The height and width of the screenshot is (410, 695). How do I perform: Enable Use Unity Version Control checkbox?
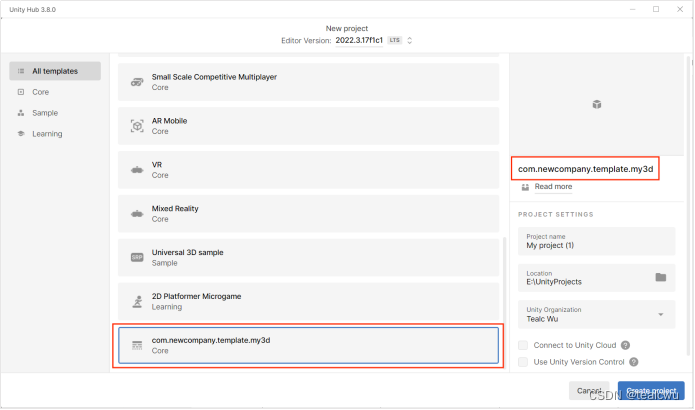pyautogui.click(x=523, y=362)
